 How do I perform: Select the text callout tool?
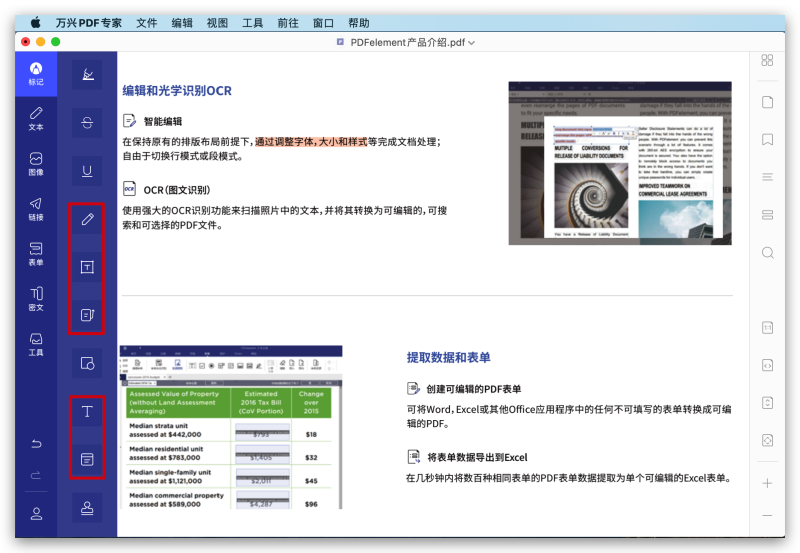tap(87, 315)
